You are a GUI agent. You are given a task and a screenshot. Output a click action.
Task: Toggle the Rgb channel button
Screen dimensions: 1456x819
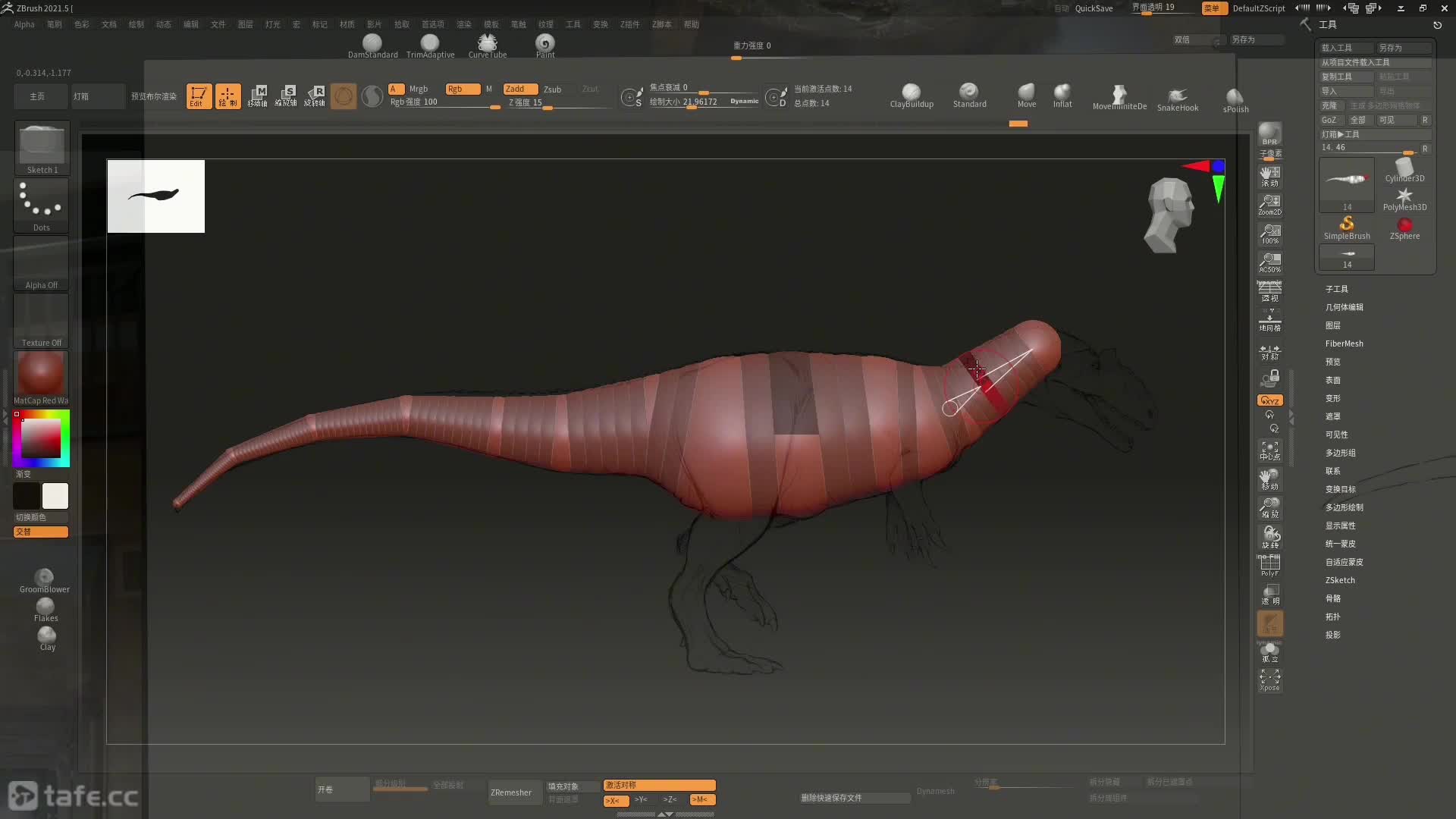pyautogui.click(x=463, y=89)
